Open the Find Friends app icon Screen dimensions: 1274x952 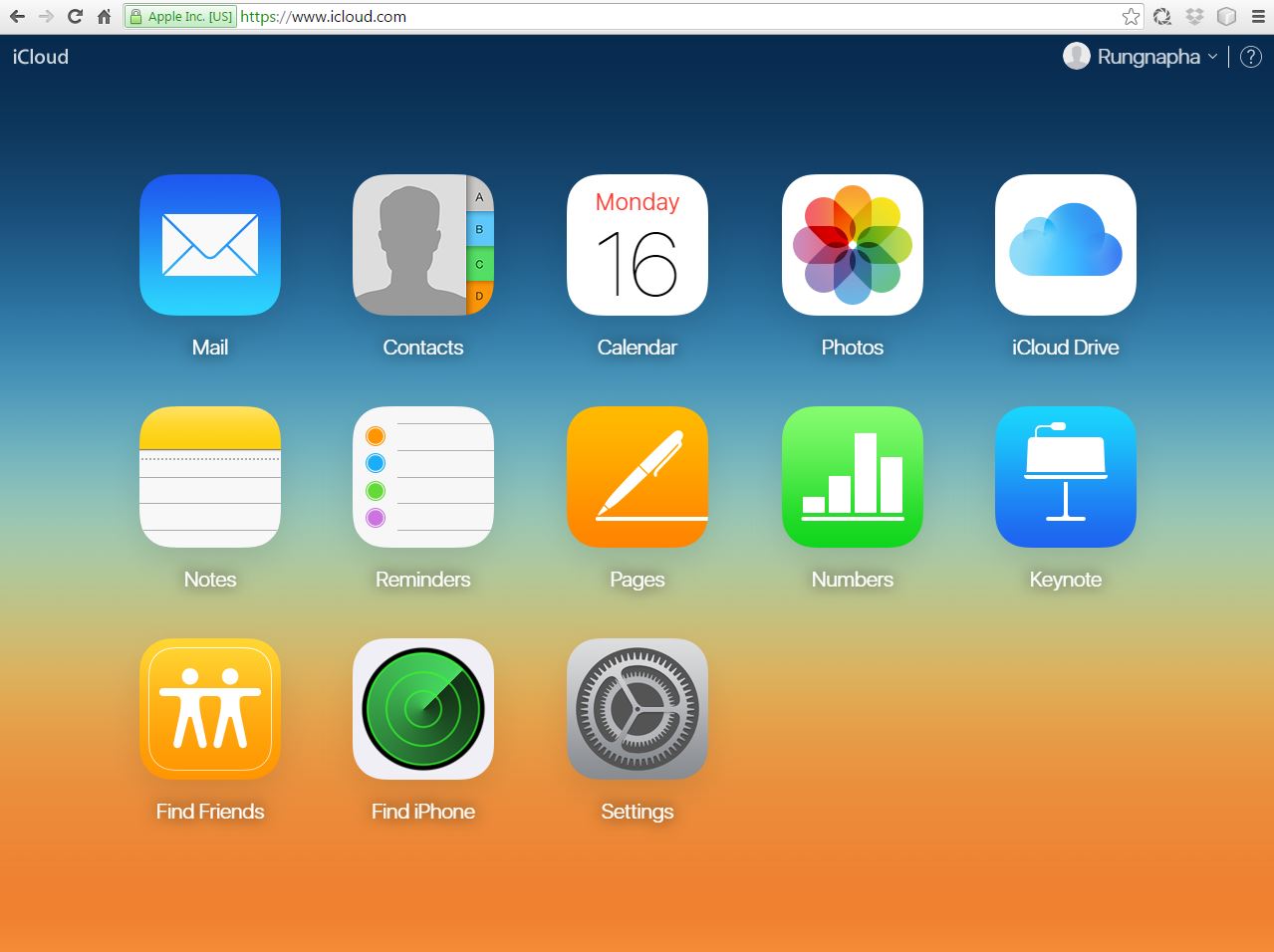tap(210, 709)
